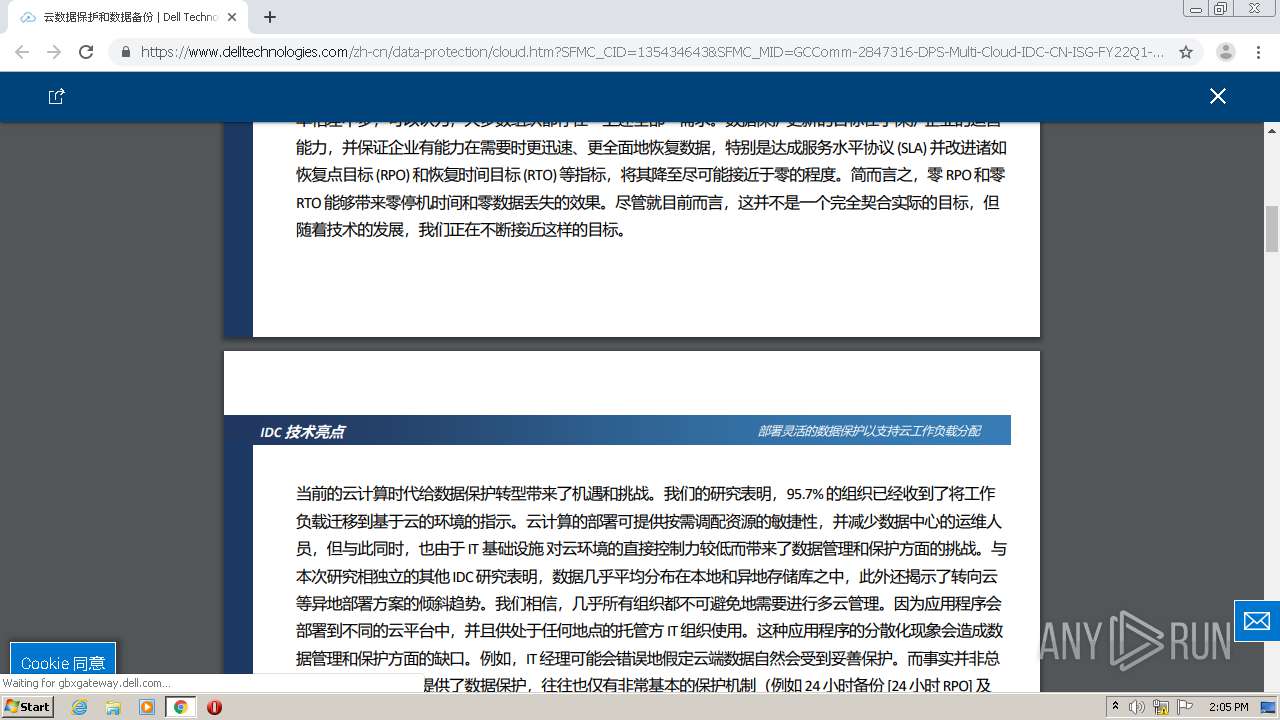Click the 部署灵活的数据保护 banner text

coord(869,431)
